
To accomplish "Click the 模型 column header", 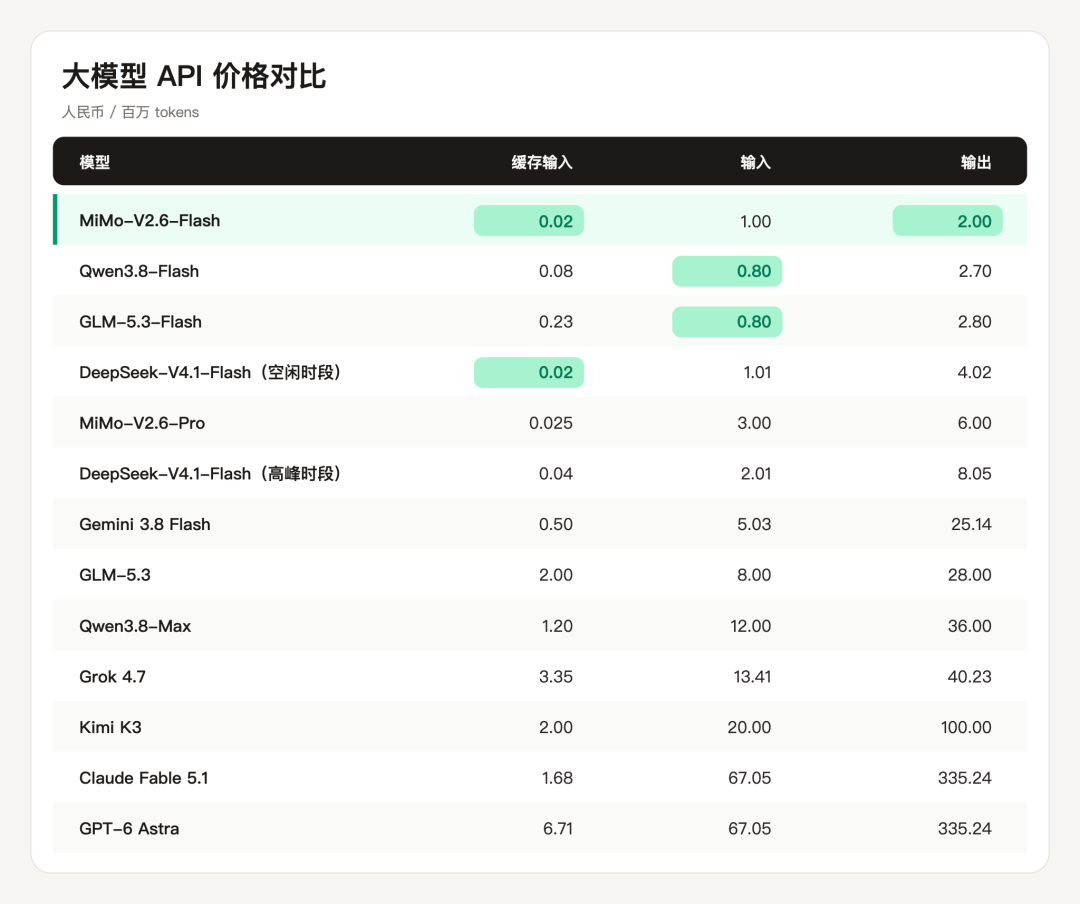I will [94, 162].
